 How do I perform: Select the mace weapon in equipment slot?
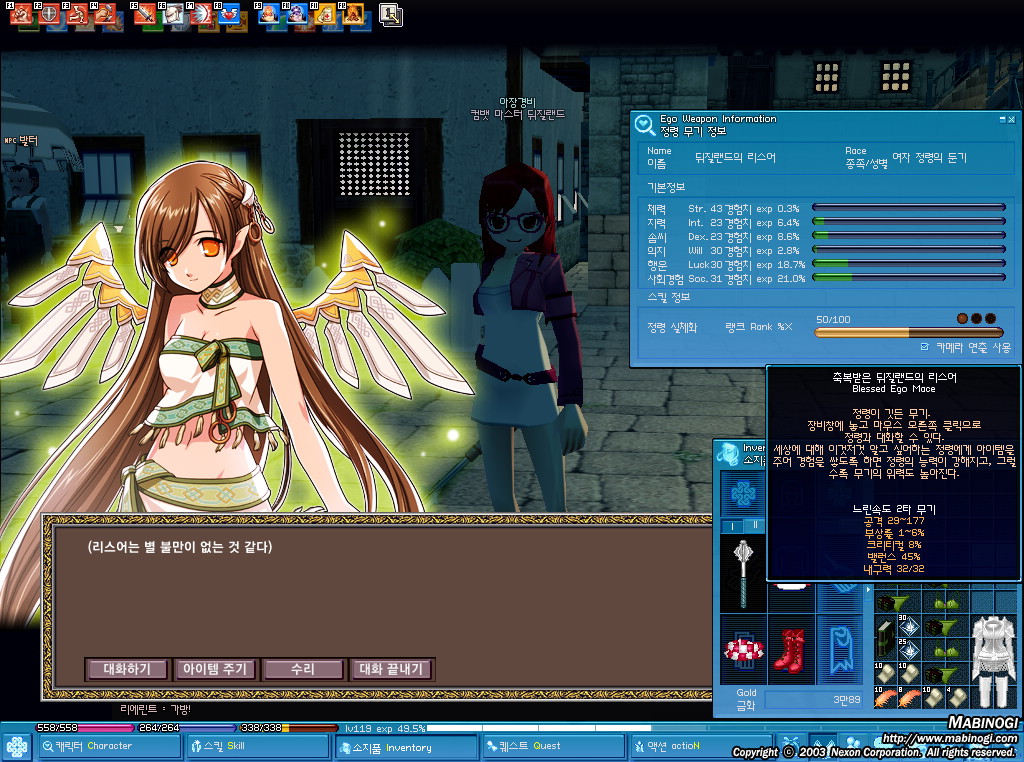click(x=742, y=572)
